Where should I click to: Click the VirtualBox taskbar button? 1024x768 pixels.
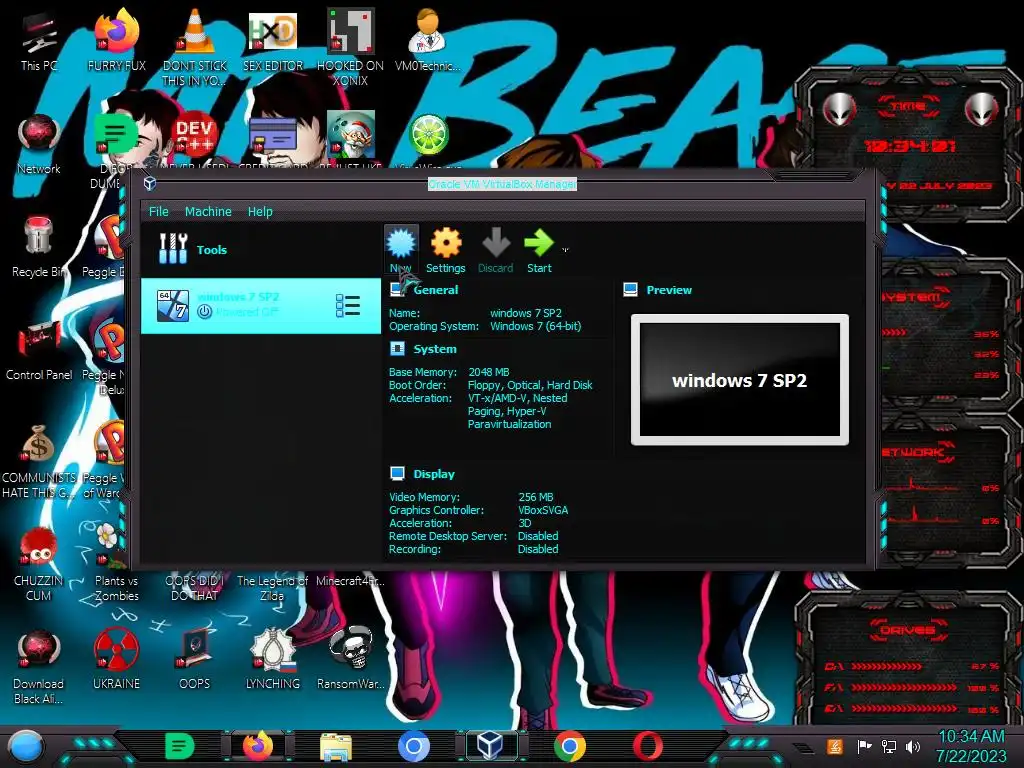pos(490,746)
